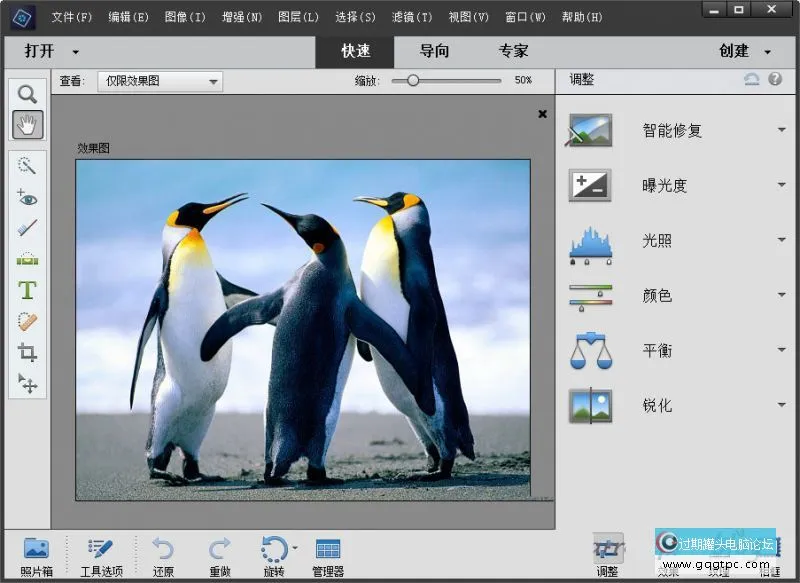
Task: Close the effect preview image
Action: [542, 113]
